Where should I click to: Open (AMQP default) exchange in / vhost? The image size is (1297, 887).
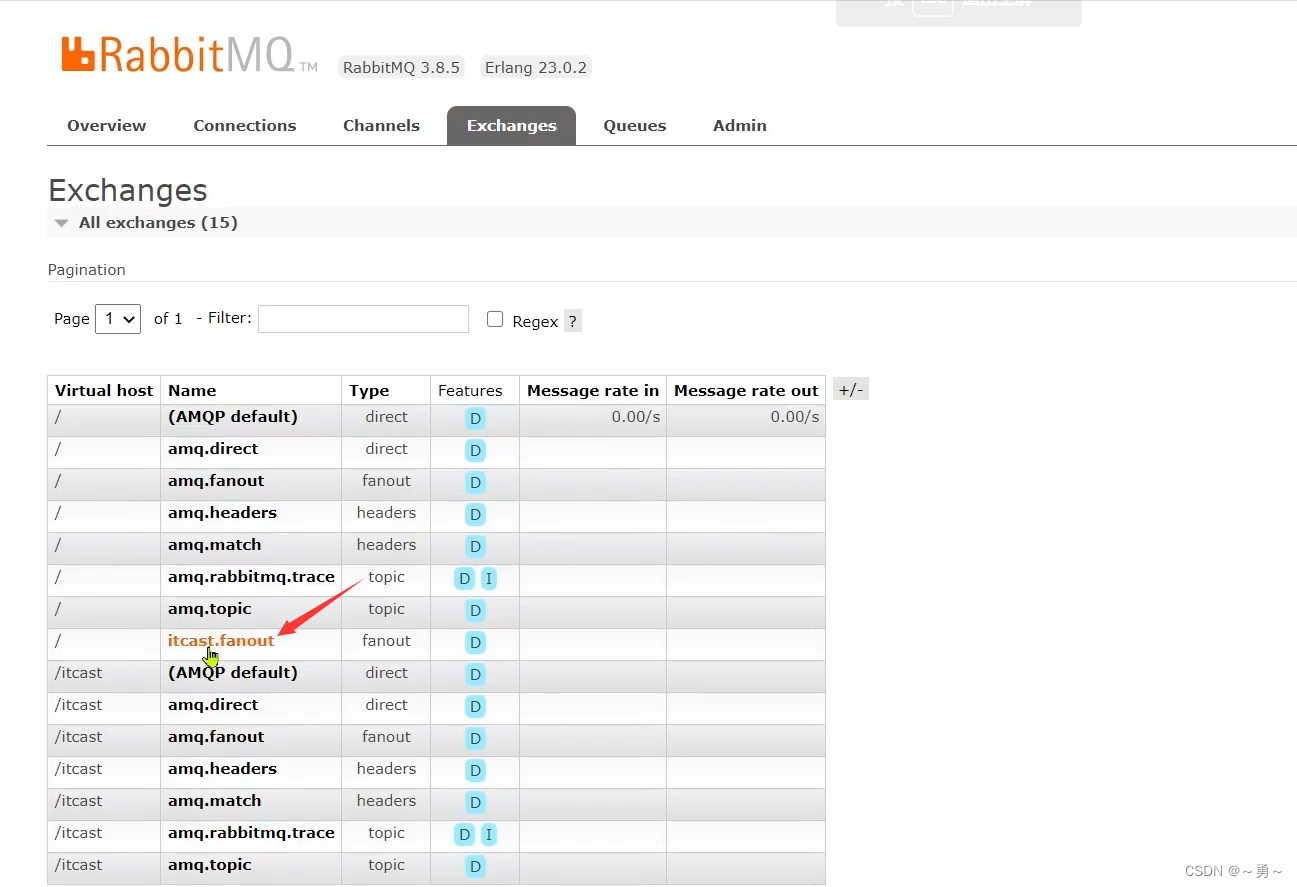pyautogui.click(x=233, y=416)
